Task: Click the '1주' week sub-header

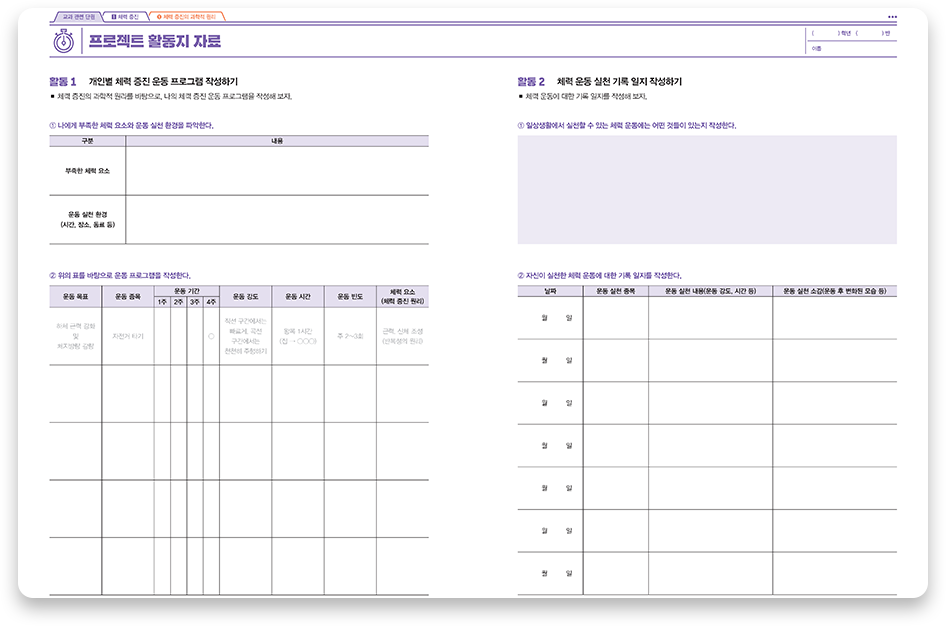Action: [x=162, y=302]
